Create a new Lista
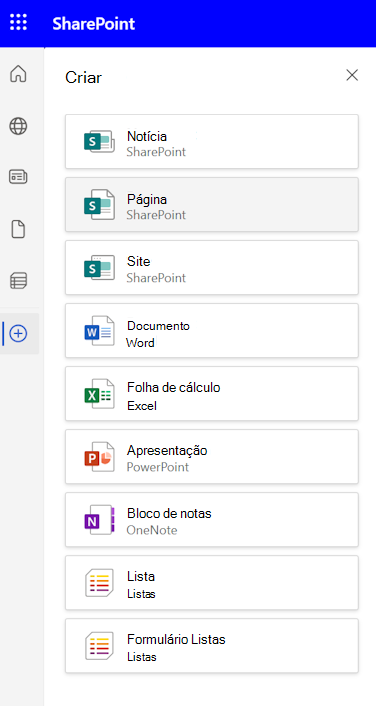The height and width of the screenshot is (706, 376). tap(212, 583)
